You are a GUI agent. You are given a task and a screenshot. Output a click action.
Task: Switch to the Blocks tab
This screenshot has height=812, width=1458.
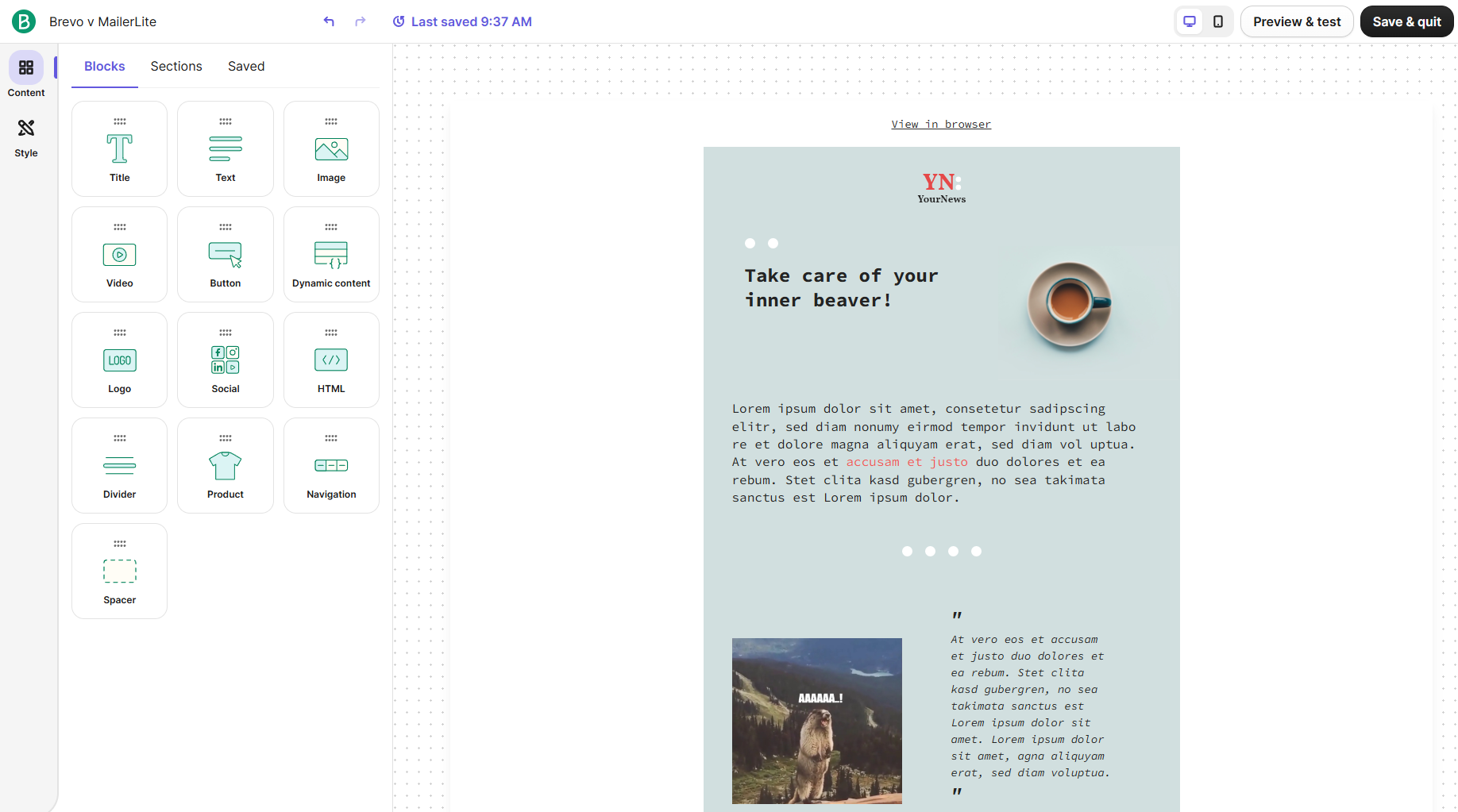(105, 67)
